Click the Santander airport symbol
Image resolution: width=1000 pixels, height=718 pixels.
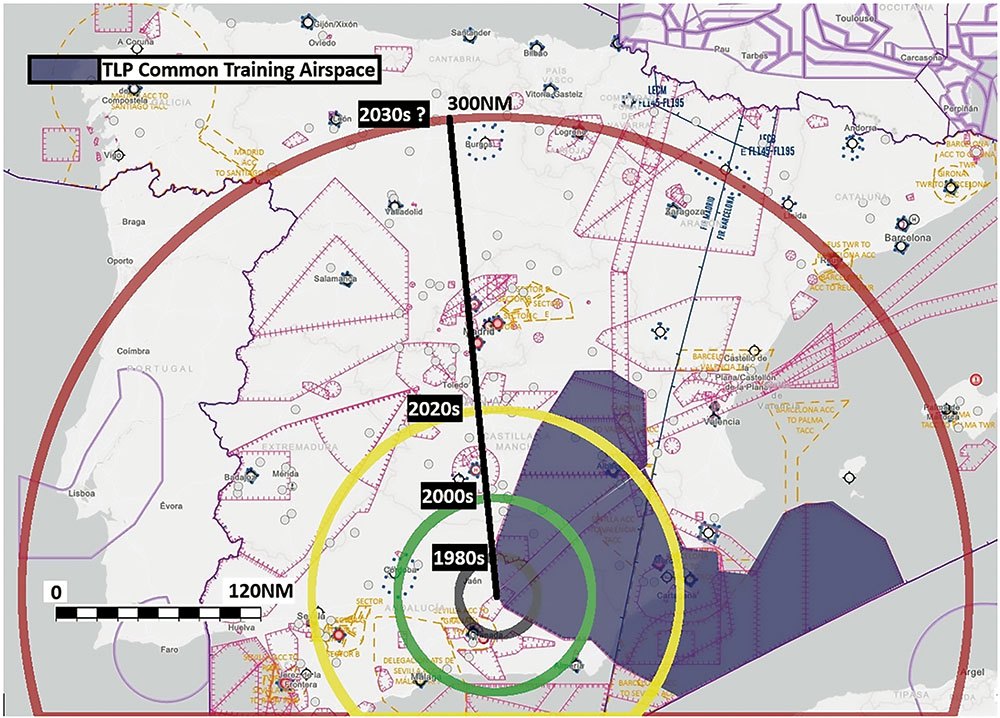pos(471,36)
